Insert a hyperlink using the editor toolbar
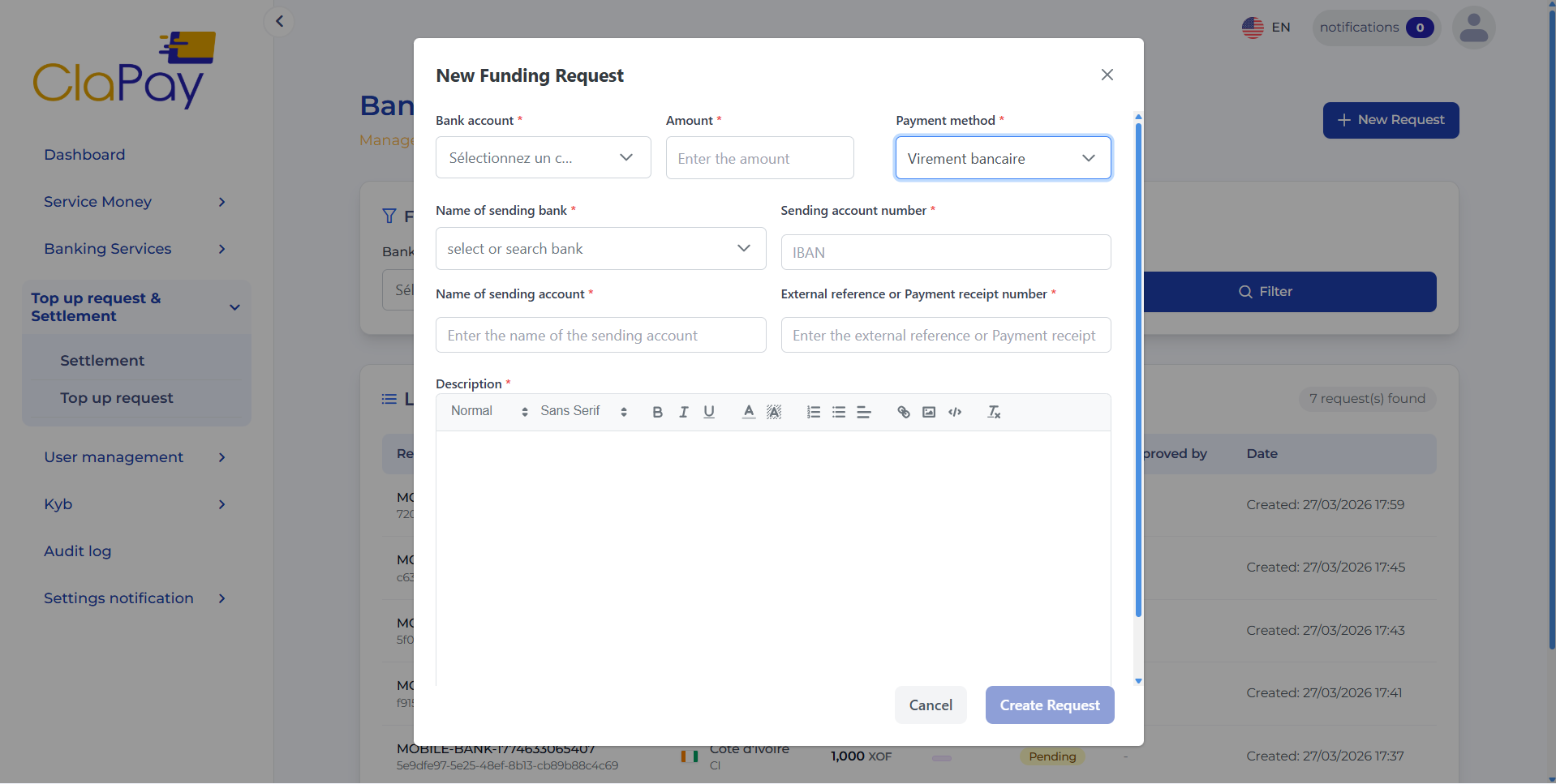 [x=903, y=412]
